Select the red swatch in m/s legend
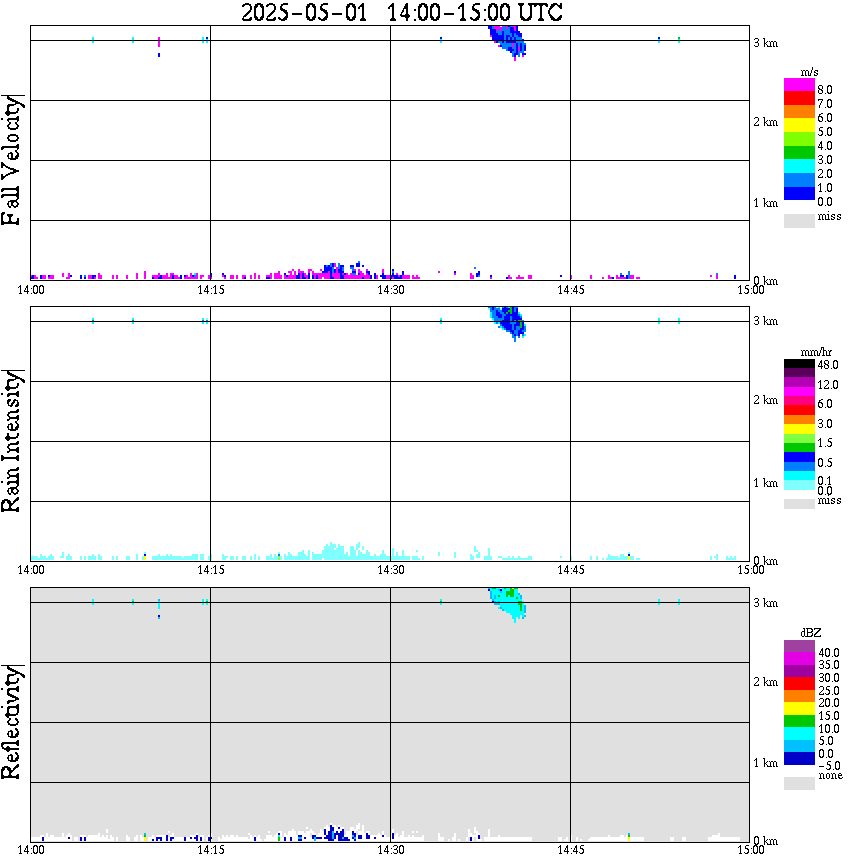This screenshot has height=868, width=850. point(799,99)
